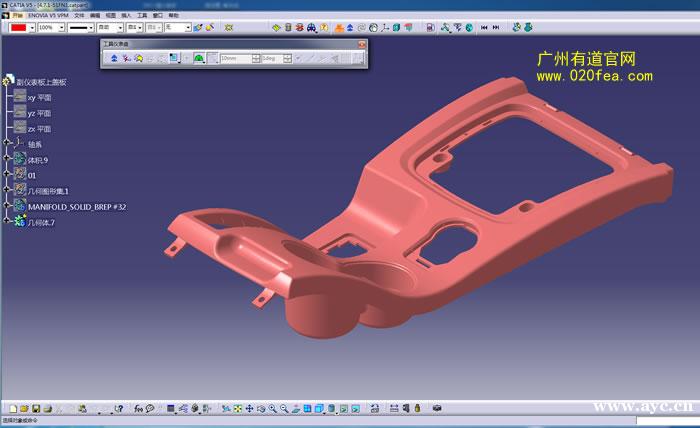This screenshot has height=428, width=700.
Task: Click the Zoom In magnifier icon
Action: [272, 408]
